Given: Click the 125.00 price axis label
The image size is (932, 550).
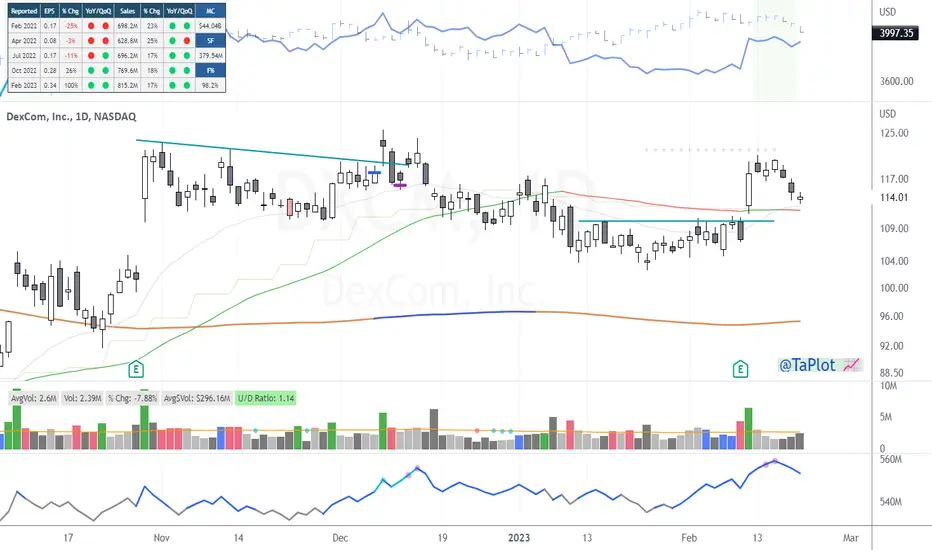Looking at the screenshot, I should (894, 133).
